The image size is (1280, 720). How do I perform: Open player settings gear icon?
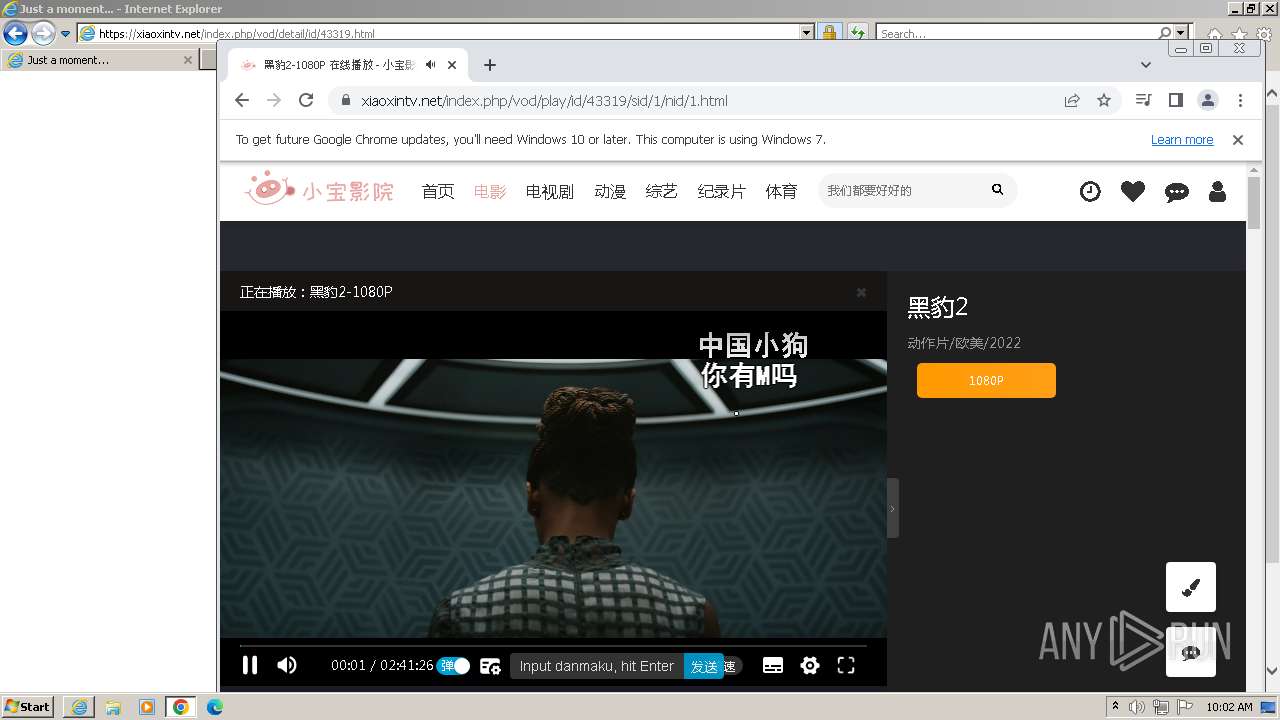coord(810,665)
